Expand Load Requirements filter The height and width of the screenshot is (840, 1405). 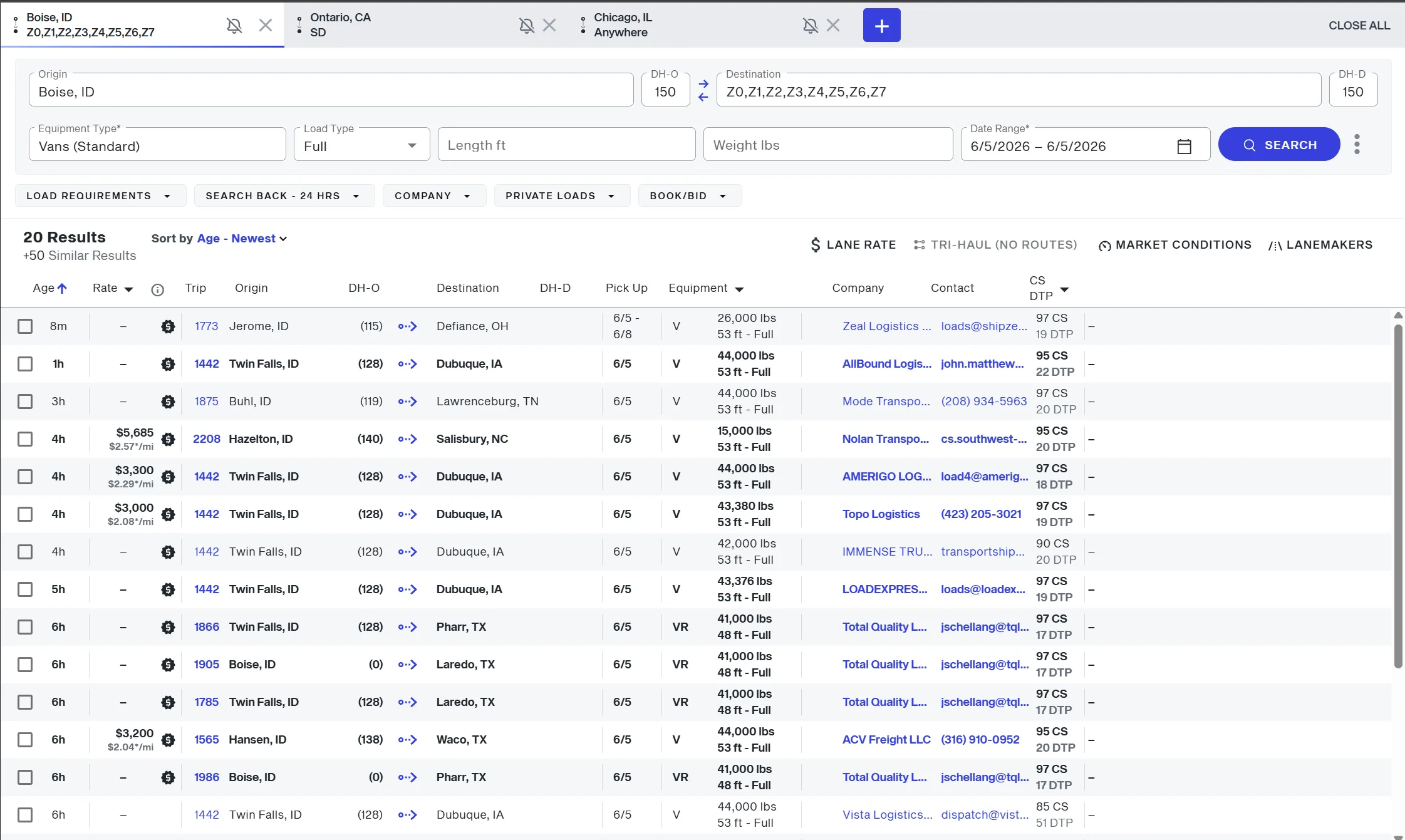pyautogui.click(x=100, y=195)
